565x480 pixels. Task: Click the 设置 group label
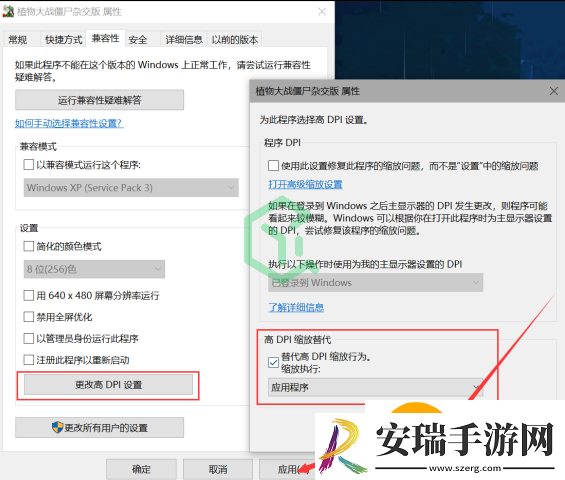[x=29, y=228]
